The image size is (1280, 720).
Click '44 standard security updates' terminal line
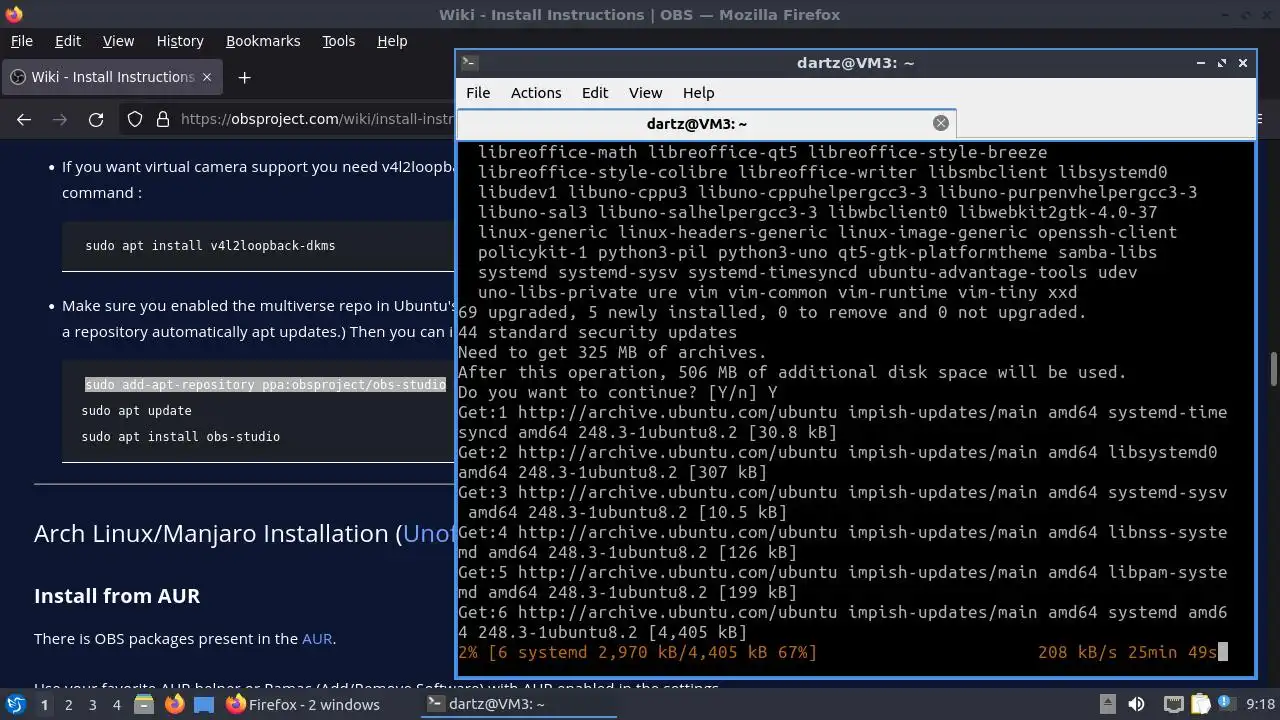[x=597, y=332]
